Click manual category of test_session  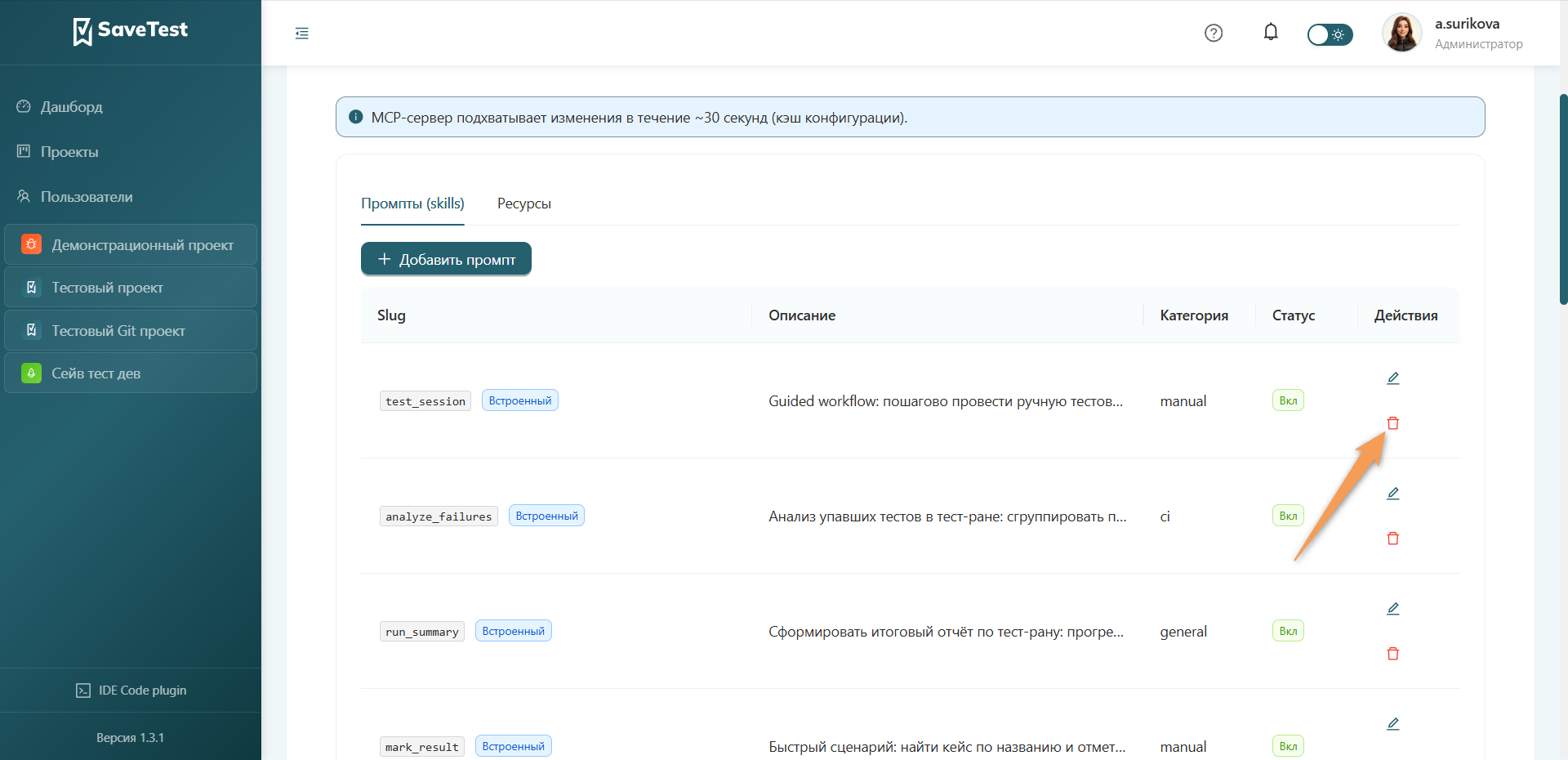click(x=1183, y=401)
